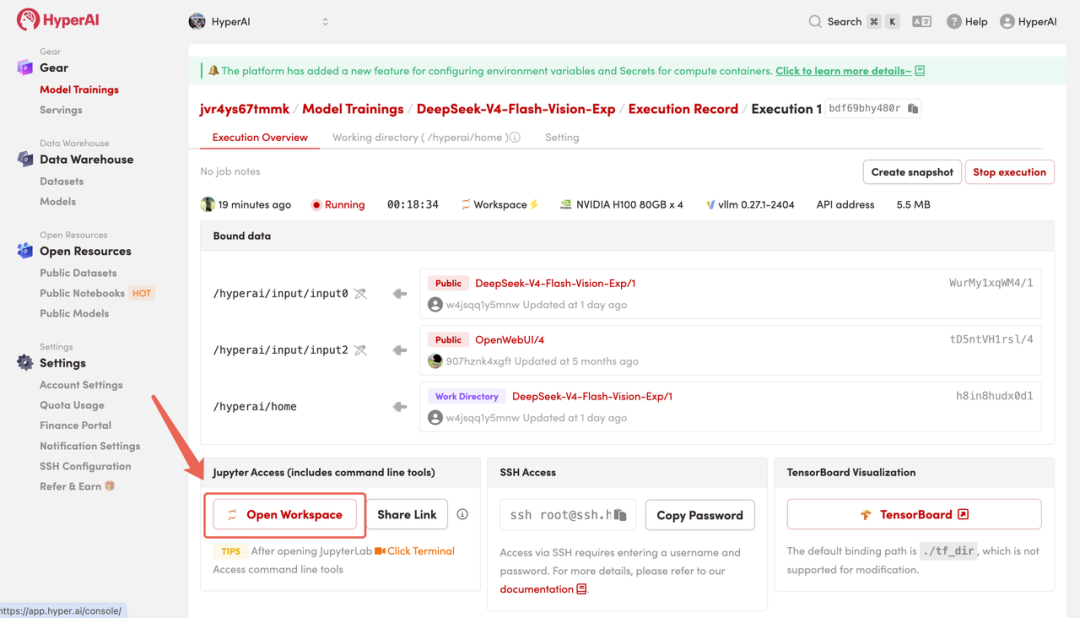Open the SSH documentation link
The height and width of the screenshot is (618, 1080).
coord(543,589)
